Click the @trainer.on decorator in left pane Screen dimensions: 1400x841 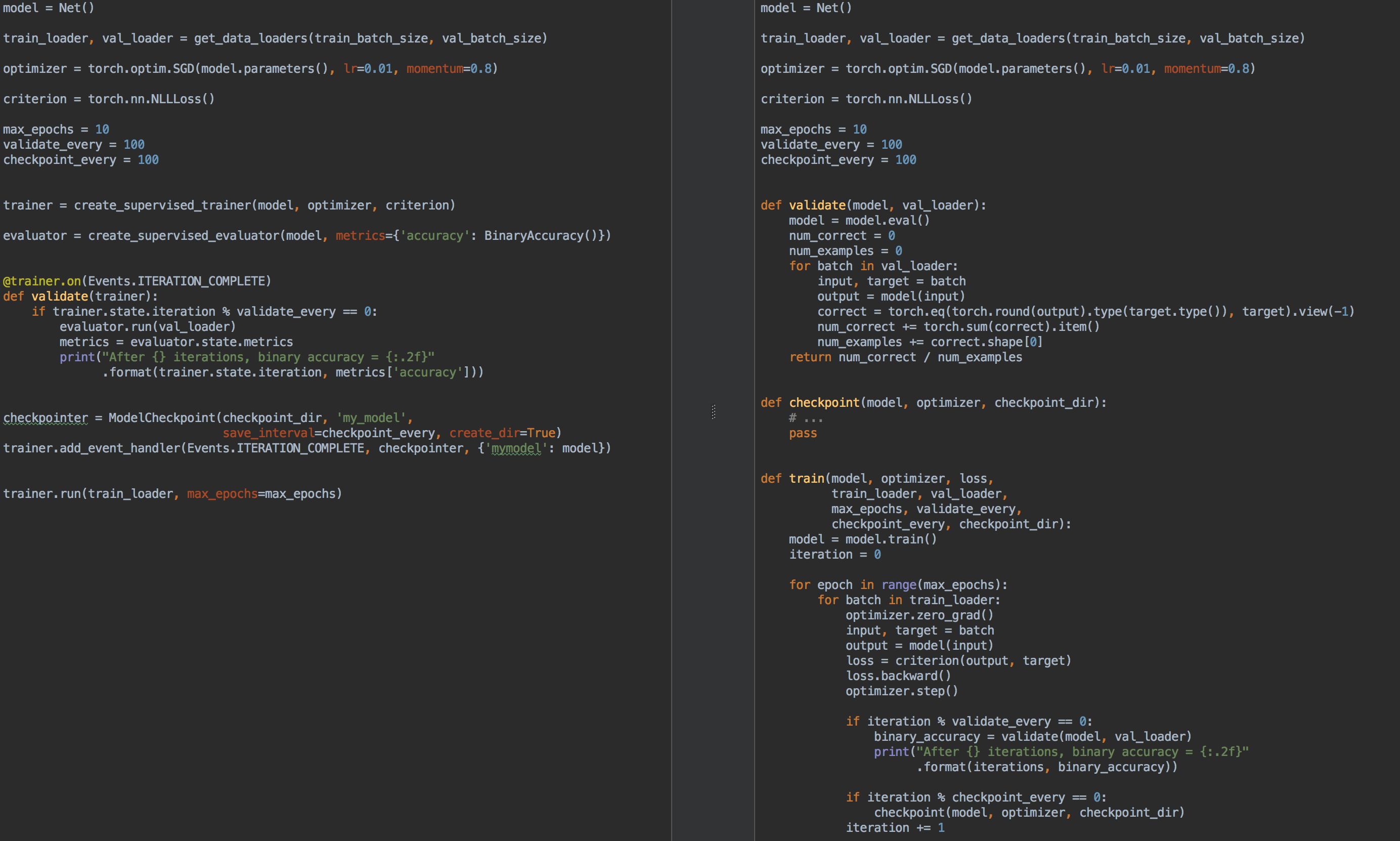42,281
